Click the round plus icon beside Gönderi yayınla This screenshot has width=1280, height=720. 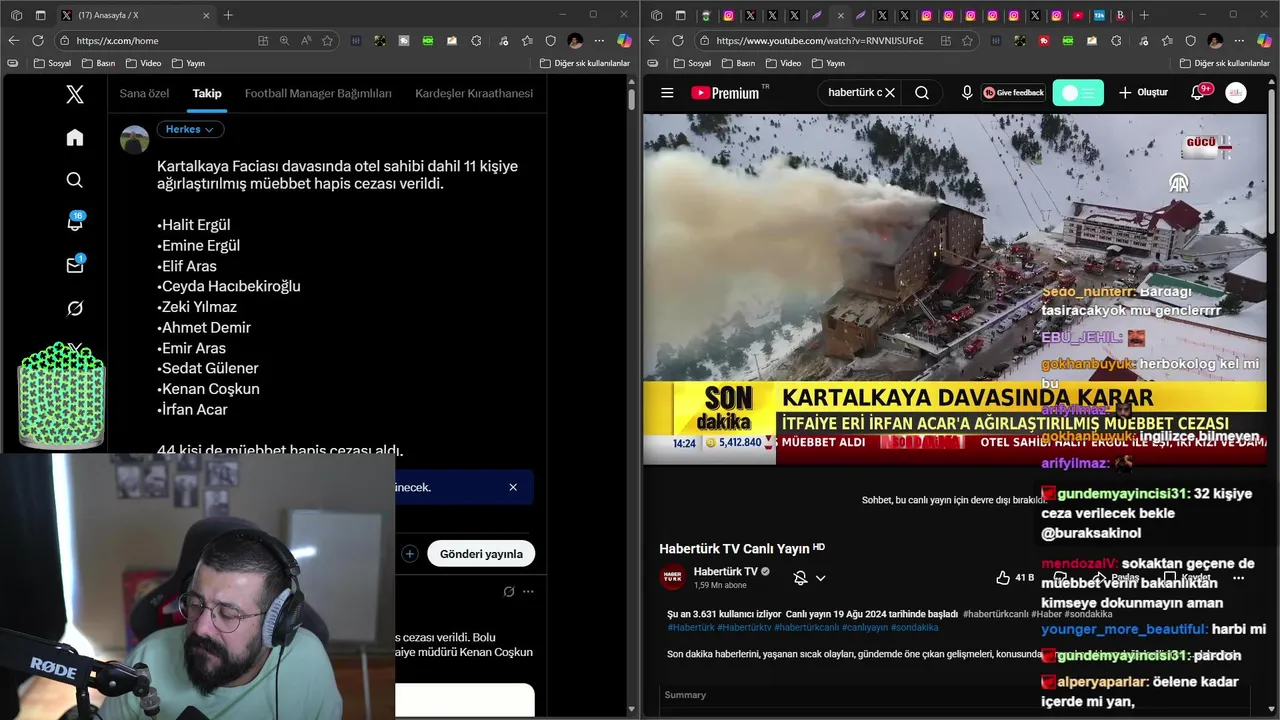pyautogui.click(x=410, y=553)
